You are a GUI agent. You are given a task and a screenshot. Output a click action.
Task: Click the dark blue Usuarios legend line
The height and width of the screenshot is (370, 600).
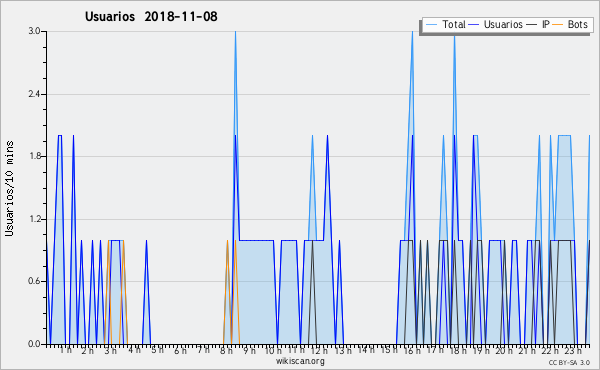tap(474, 24)
